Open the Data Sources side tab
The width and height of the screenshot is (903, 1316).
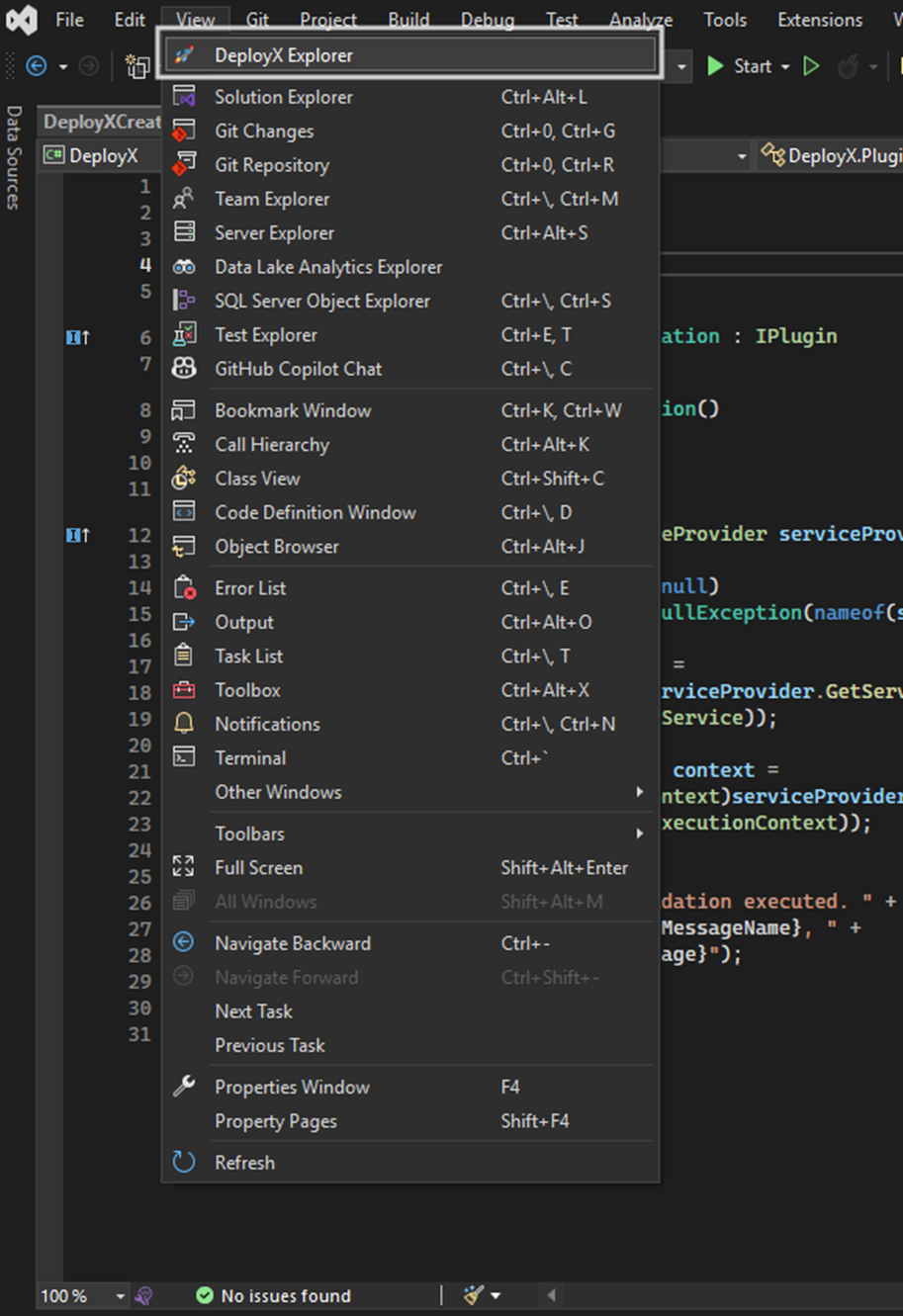14,158
